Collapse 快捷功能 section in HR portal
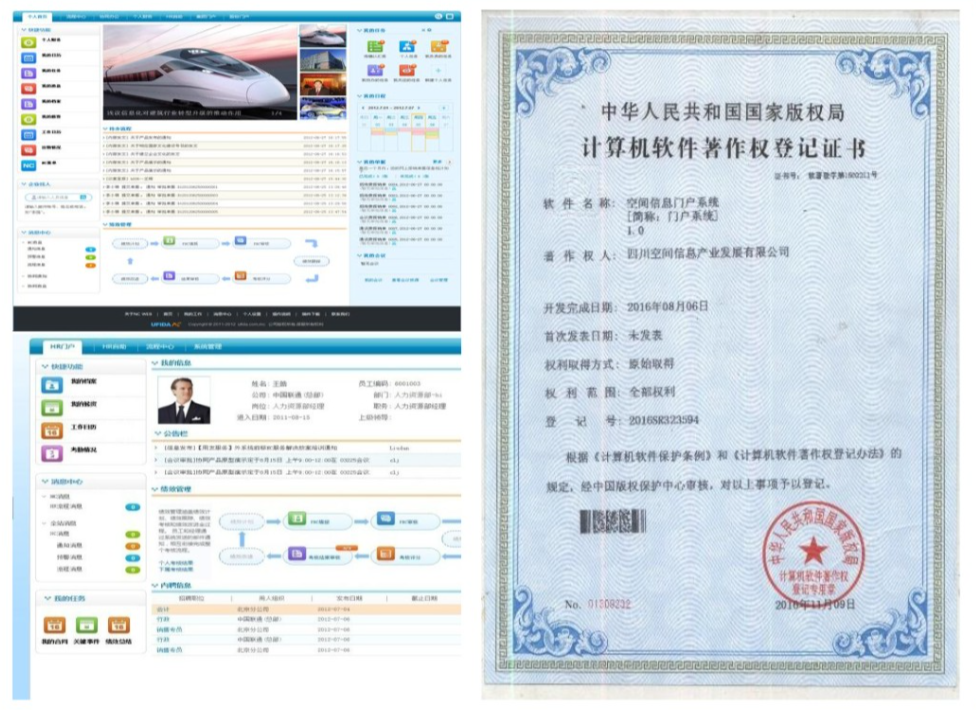 [x=45, y=367]
